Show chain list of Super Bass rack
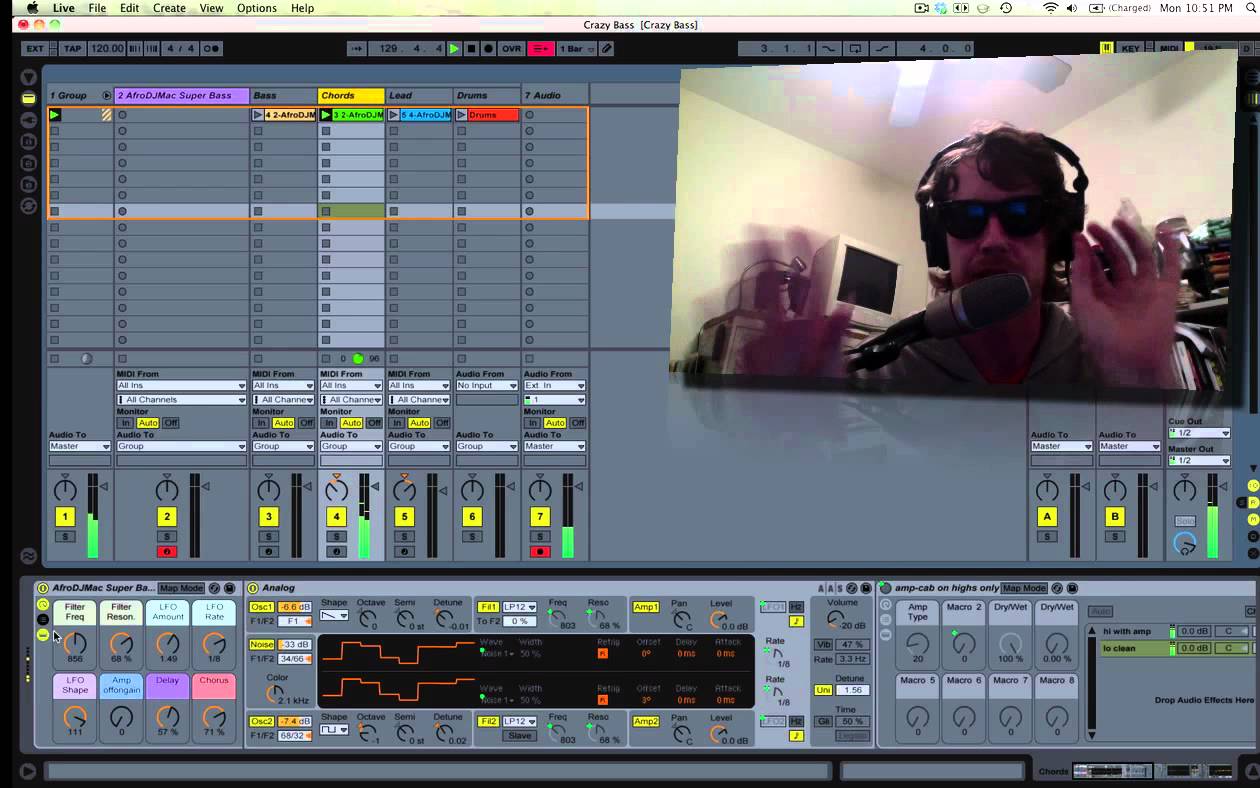The image size is (1260, 788). click(43, 619)
